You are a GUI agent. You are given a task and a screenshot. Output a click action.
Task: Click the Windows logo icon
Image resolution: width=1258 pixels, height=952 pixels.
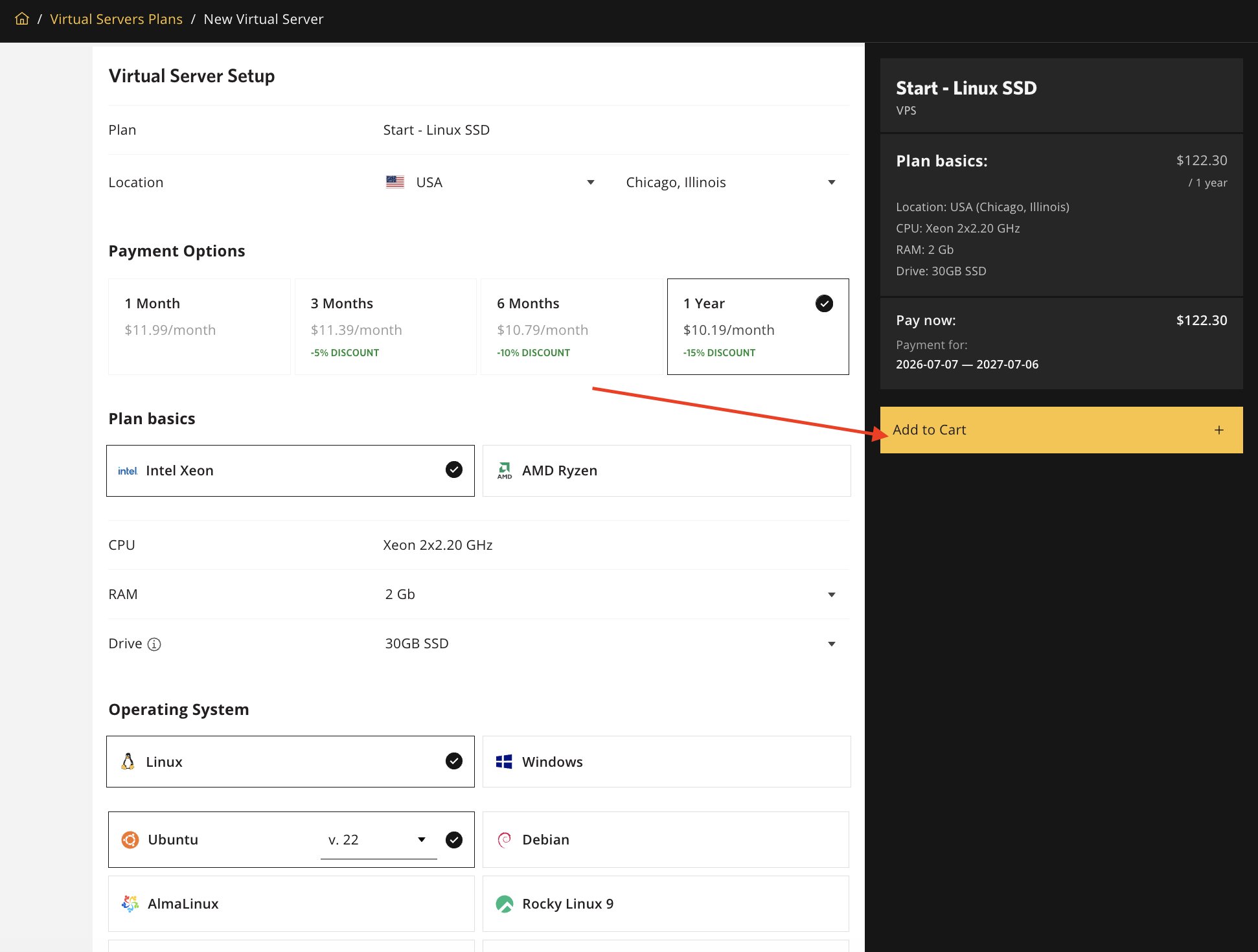point(504,762)
